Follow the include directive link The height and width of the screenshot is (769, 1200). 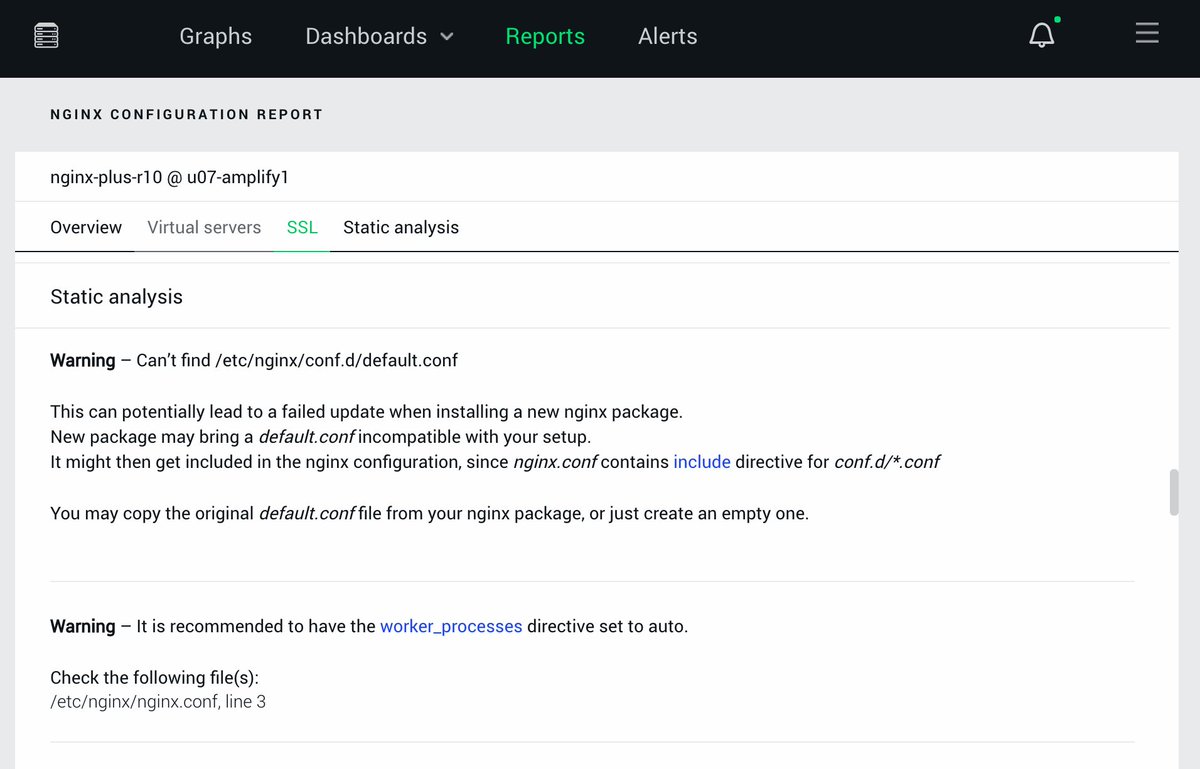coord(702,462)
